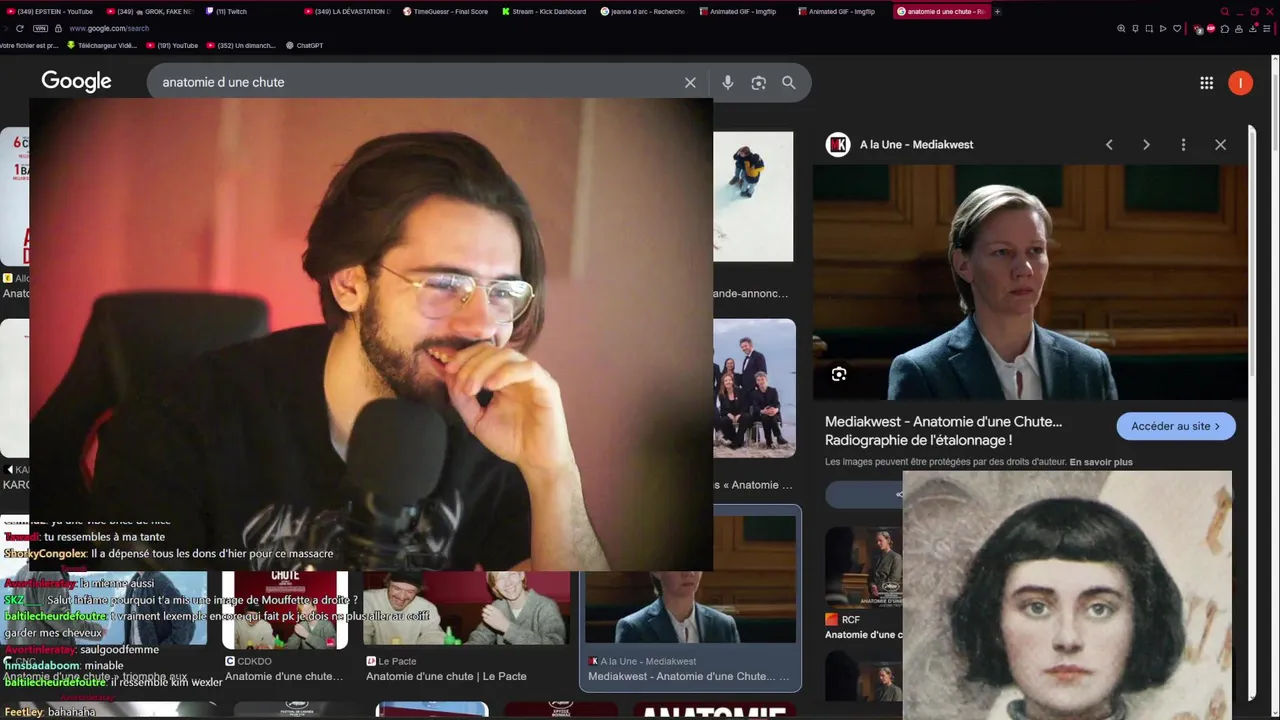Image resolution: width=1280 pixels, height=720 pixels.
Task: Click the zoom magnifier icon in toolbar
Action: (x=1121, y=29)
